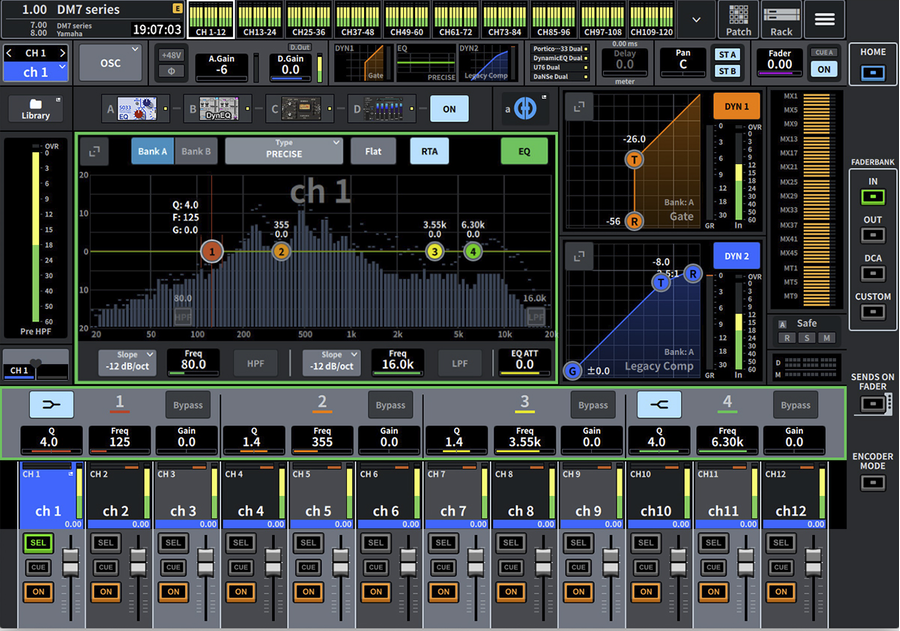900x631 pixels.
Task: Open the Patch screen icon
Action: tap(738, 18)
